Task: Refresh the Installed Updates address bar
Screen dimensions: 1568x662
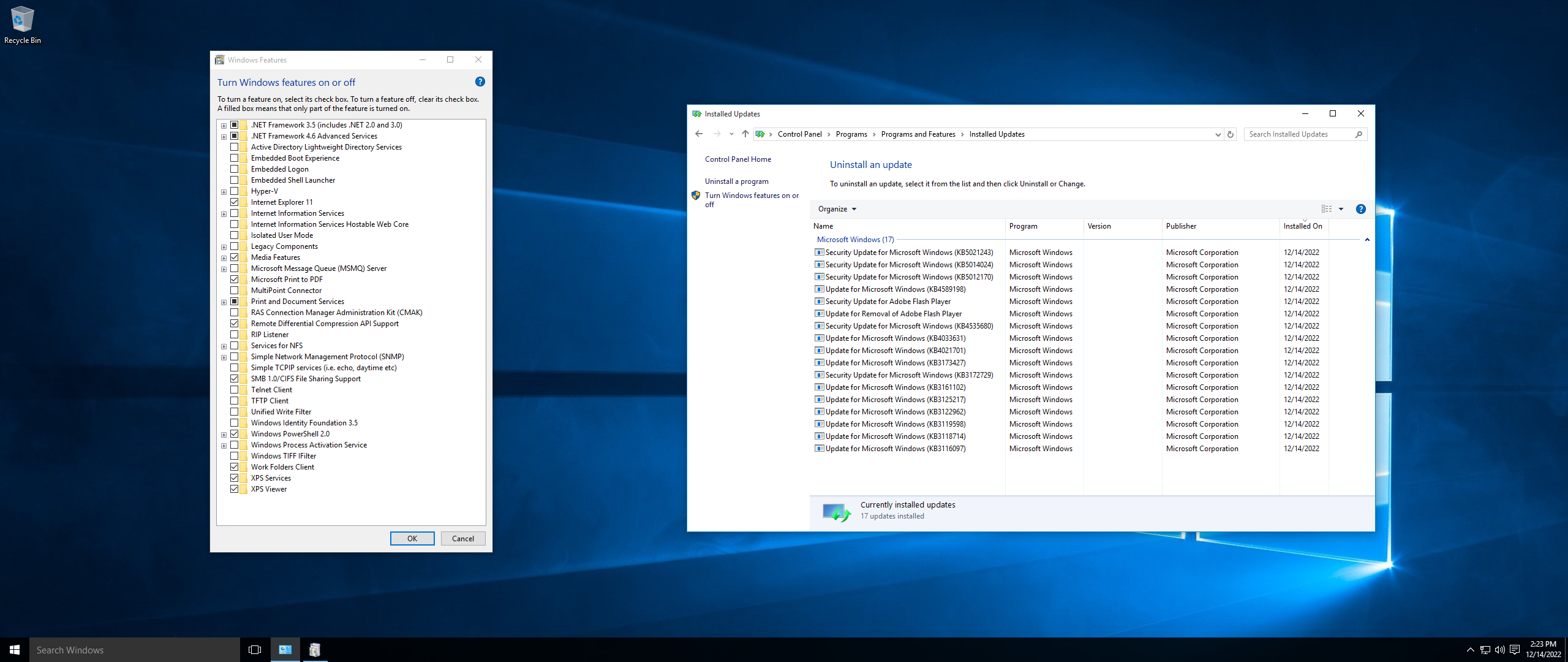Action: 1230,134
